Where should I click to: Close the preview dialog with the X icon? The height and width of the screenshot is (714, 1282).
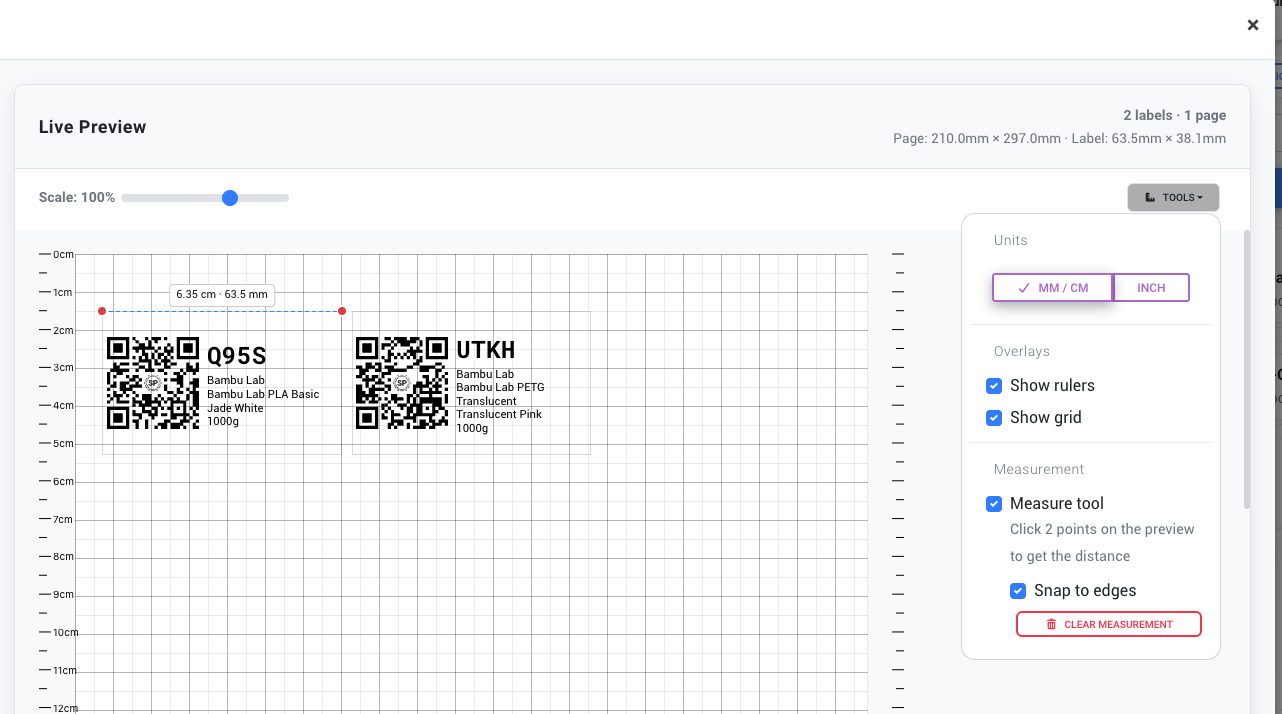[1252, 25]
